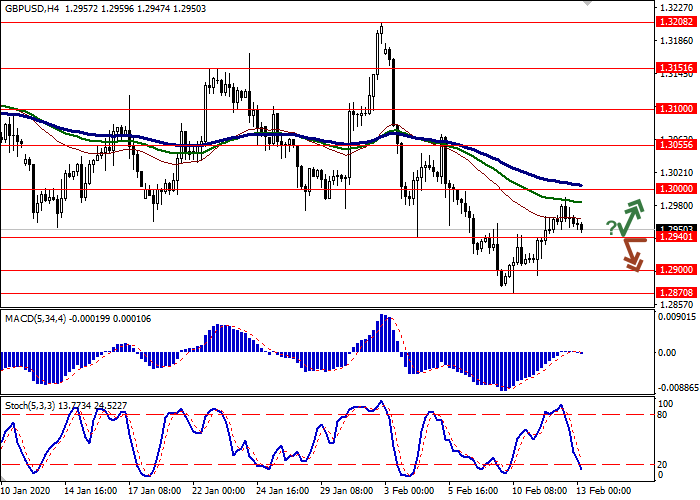Screen dimensions: 700x500
Task: Click the Stochastic 80 level scale label
Action: (x=664, y=414)
